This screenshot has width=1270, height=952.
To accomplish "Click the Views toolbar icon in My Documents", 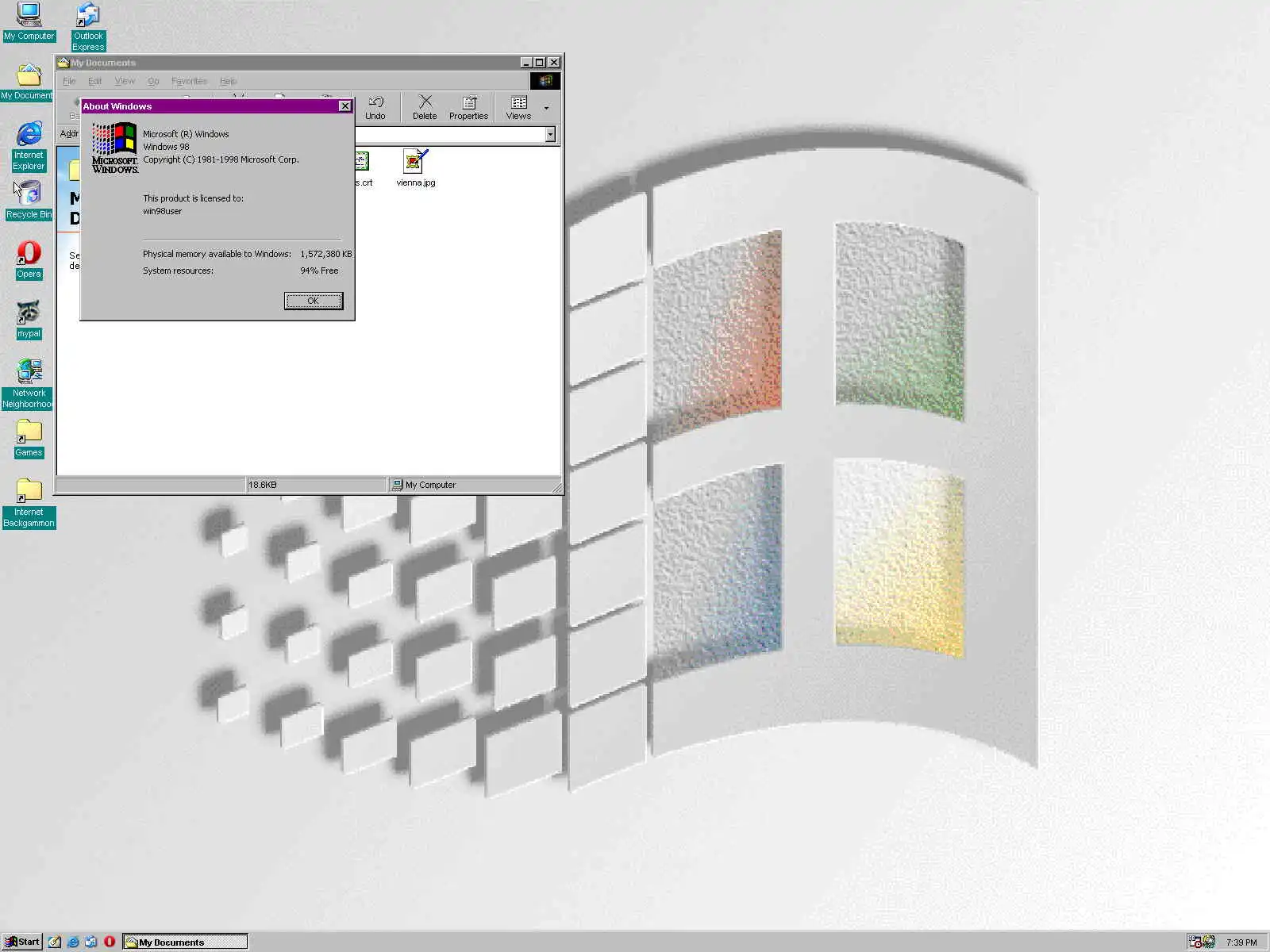I will (518, 108).
